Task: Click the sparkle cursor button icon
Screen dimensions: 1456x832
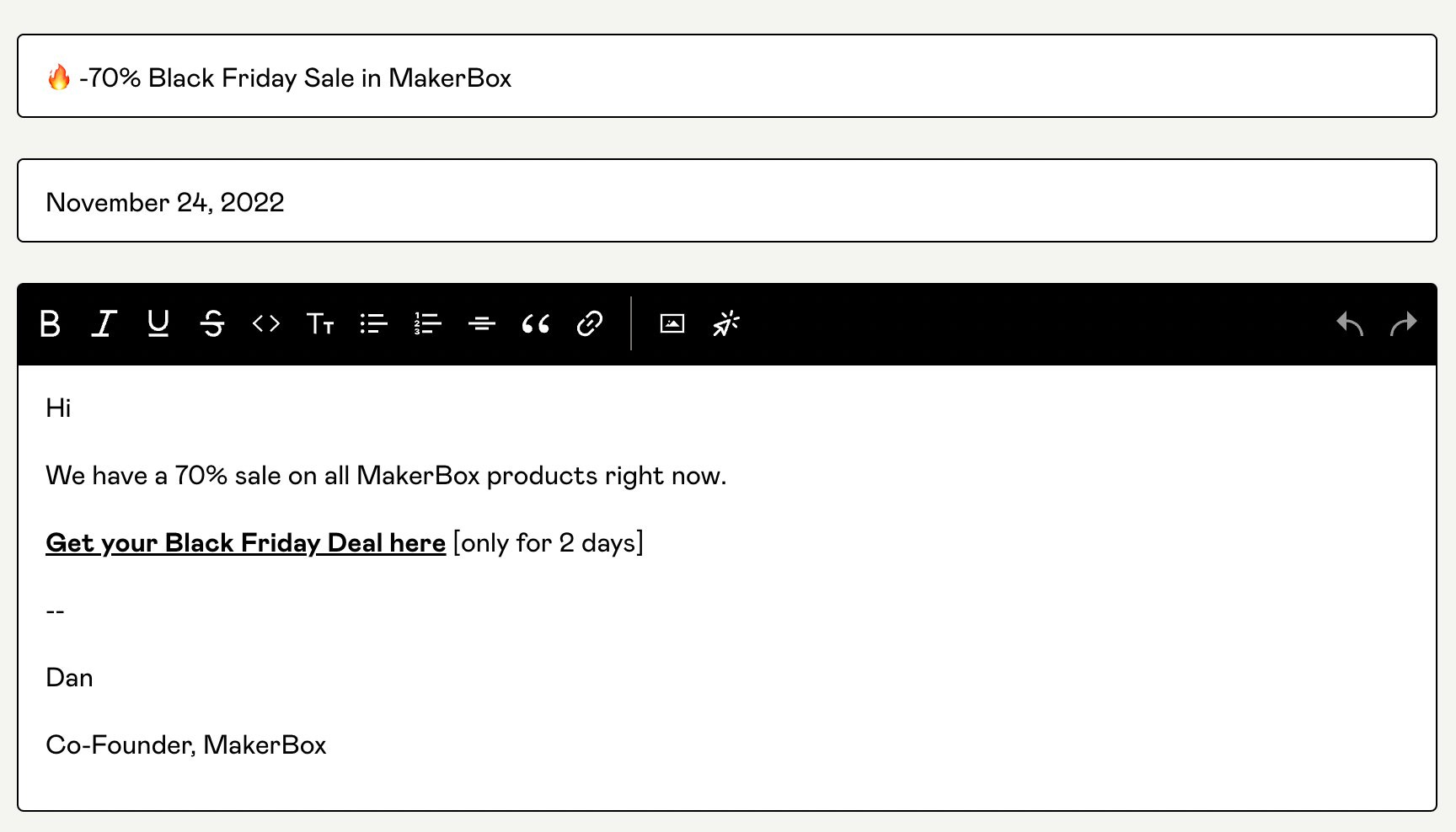Action: click(x=726, y=323)
